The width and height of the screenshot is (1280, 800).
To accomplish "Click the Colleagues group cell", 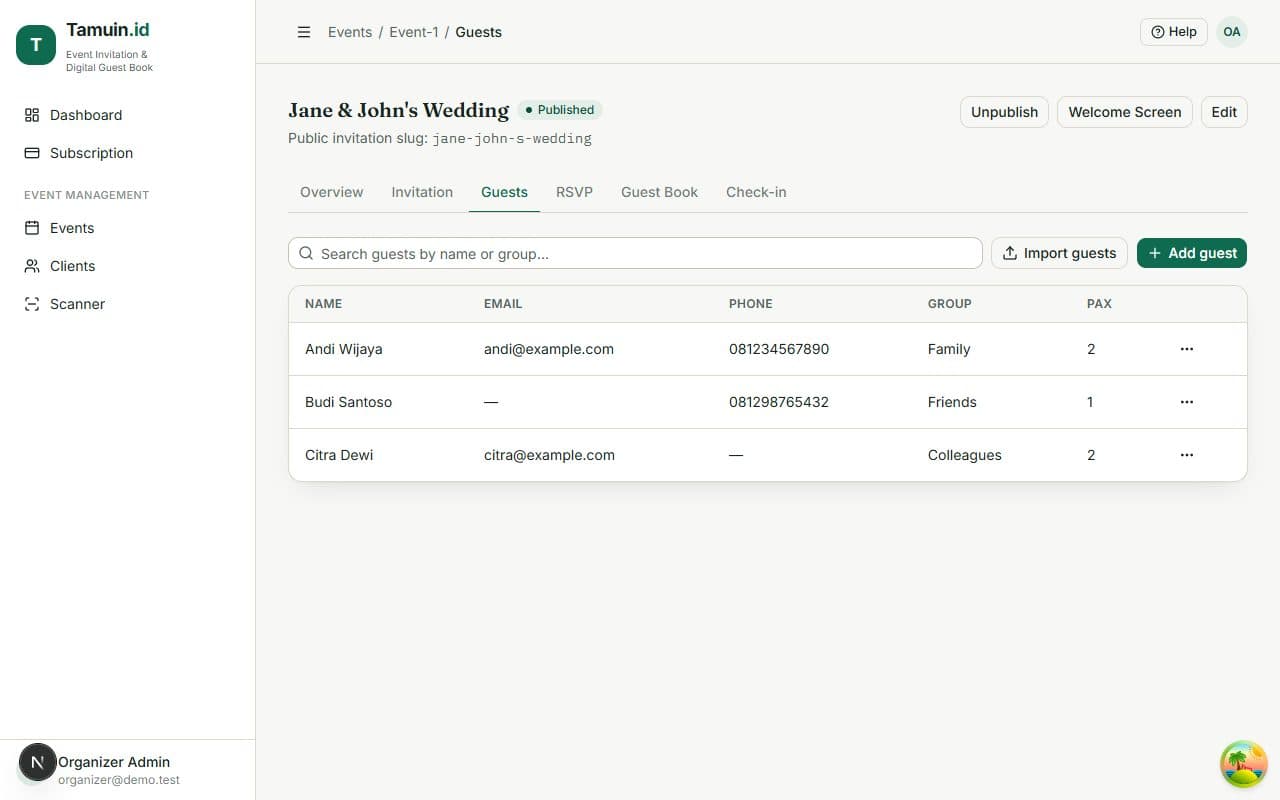I will (965, 455).
